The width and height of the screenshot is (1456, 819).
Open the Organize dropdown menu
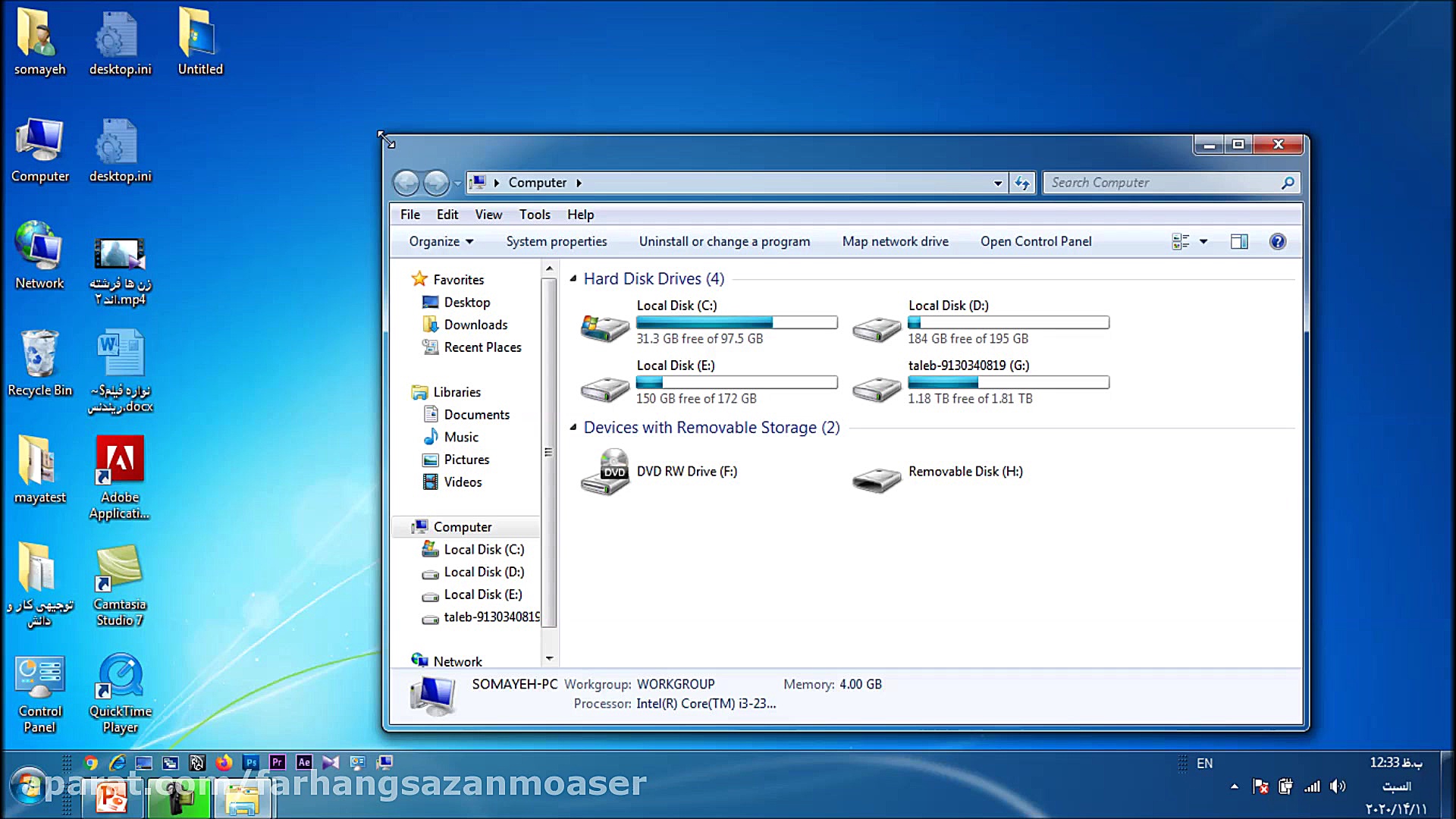441,241
